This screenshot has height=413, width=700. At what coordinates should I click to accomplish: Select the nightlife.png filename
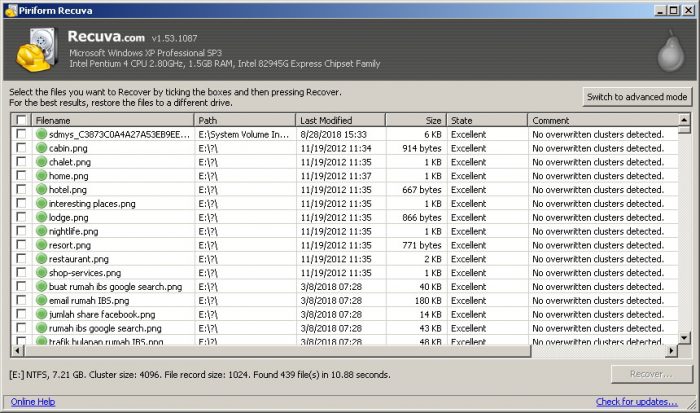pyautogui.click(x=74, y=231)
